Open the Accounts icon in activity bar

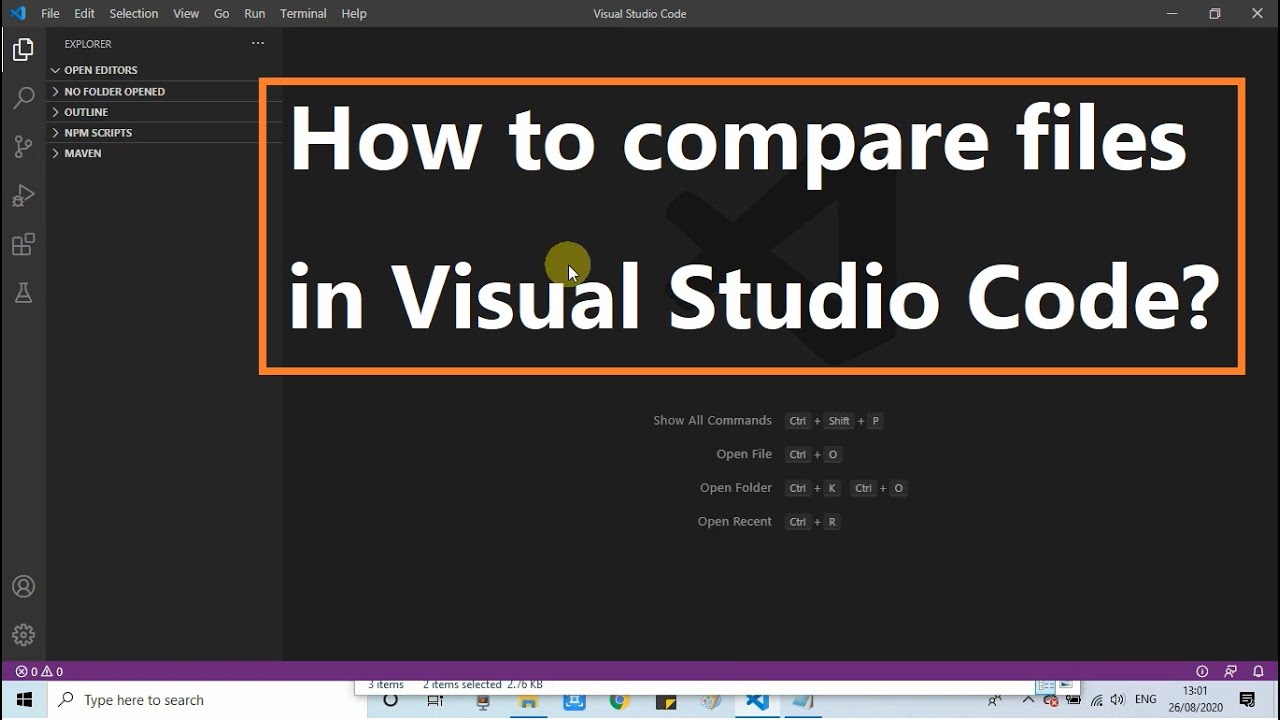coord(23,587)
